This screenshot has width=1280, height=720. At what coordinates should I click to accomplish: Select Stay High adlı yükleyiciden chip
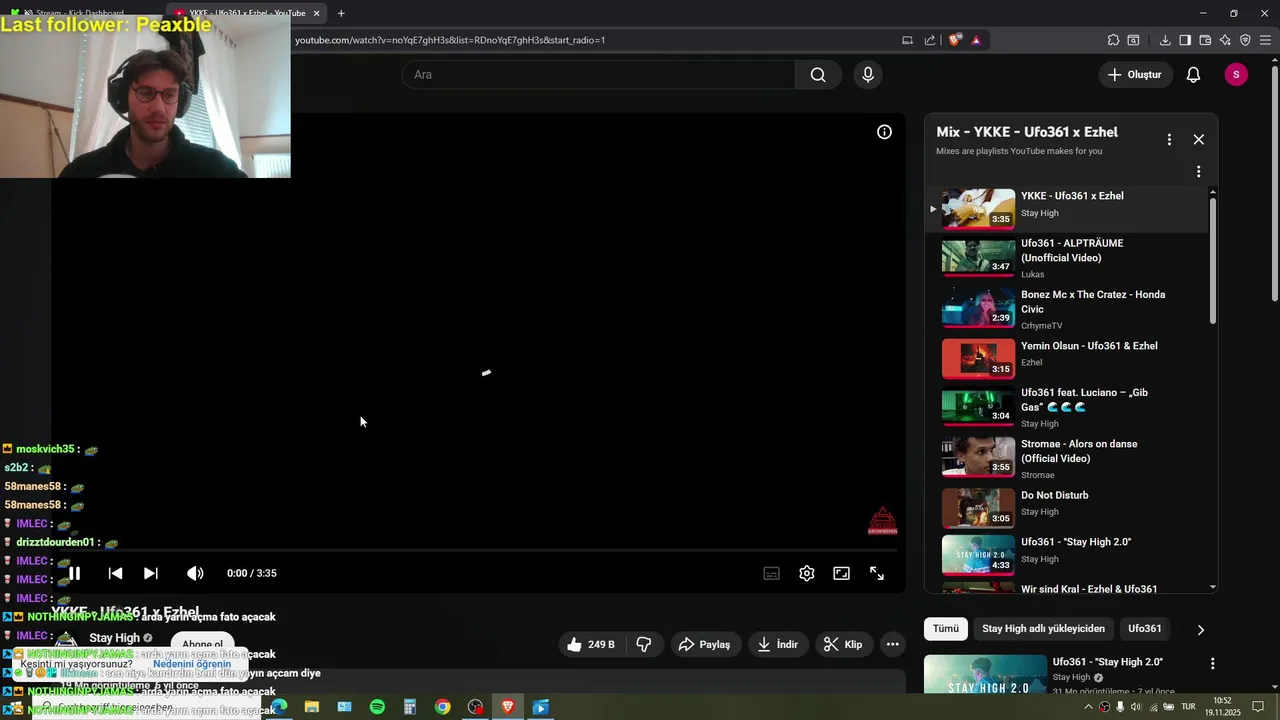(1043, 629)
